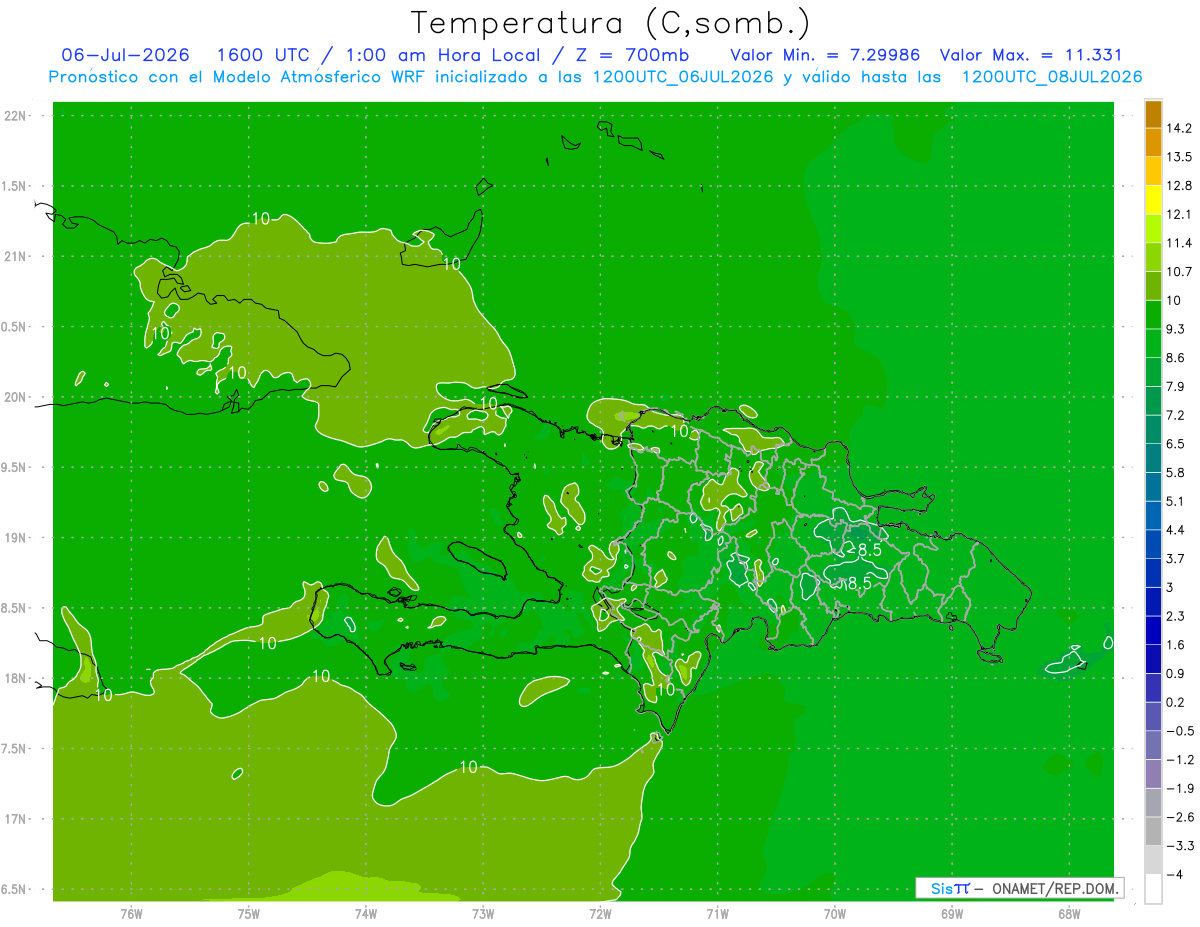The width and height of the screenshot is (1200, 927).
Task: Click '1:00 am Hora Local' text
Action: (x=445, y=55)
